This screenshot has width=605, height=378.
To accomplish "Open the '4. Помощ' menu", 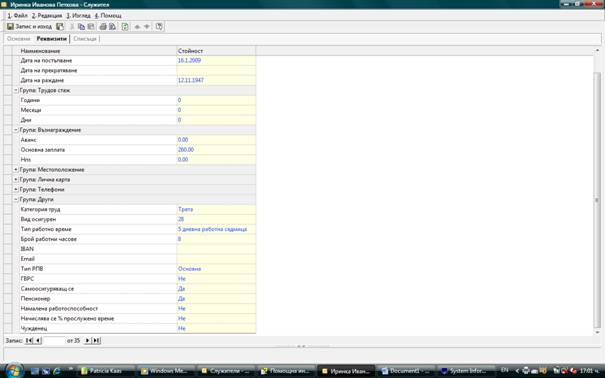I will 108,15.
